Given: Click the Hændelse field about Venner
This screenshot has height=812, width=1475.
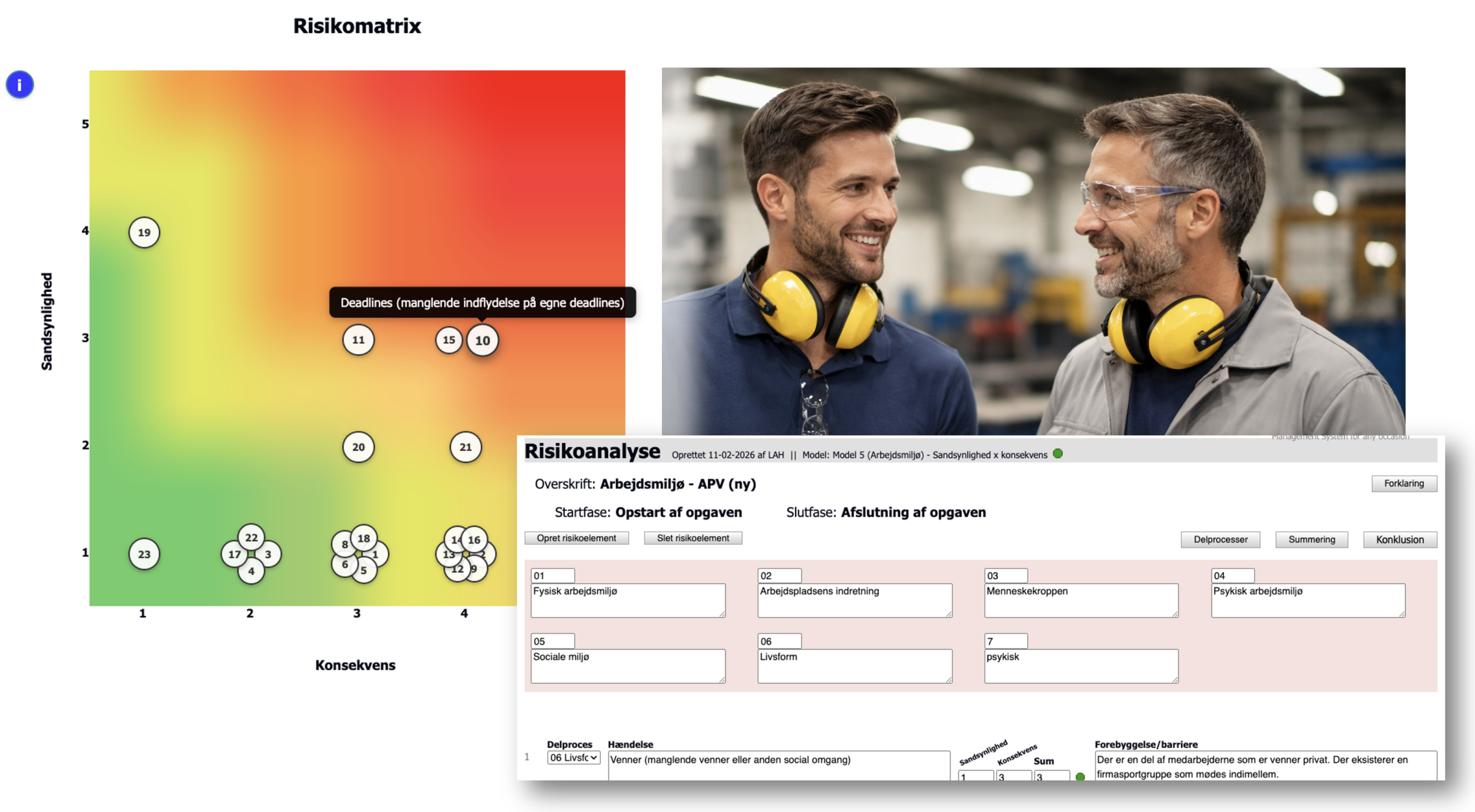Looking at the screenshot, I should [778, 765].
